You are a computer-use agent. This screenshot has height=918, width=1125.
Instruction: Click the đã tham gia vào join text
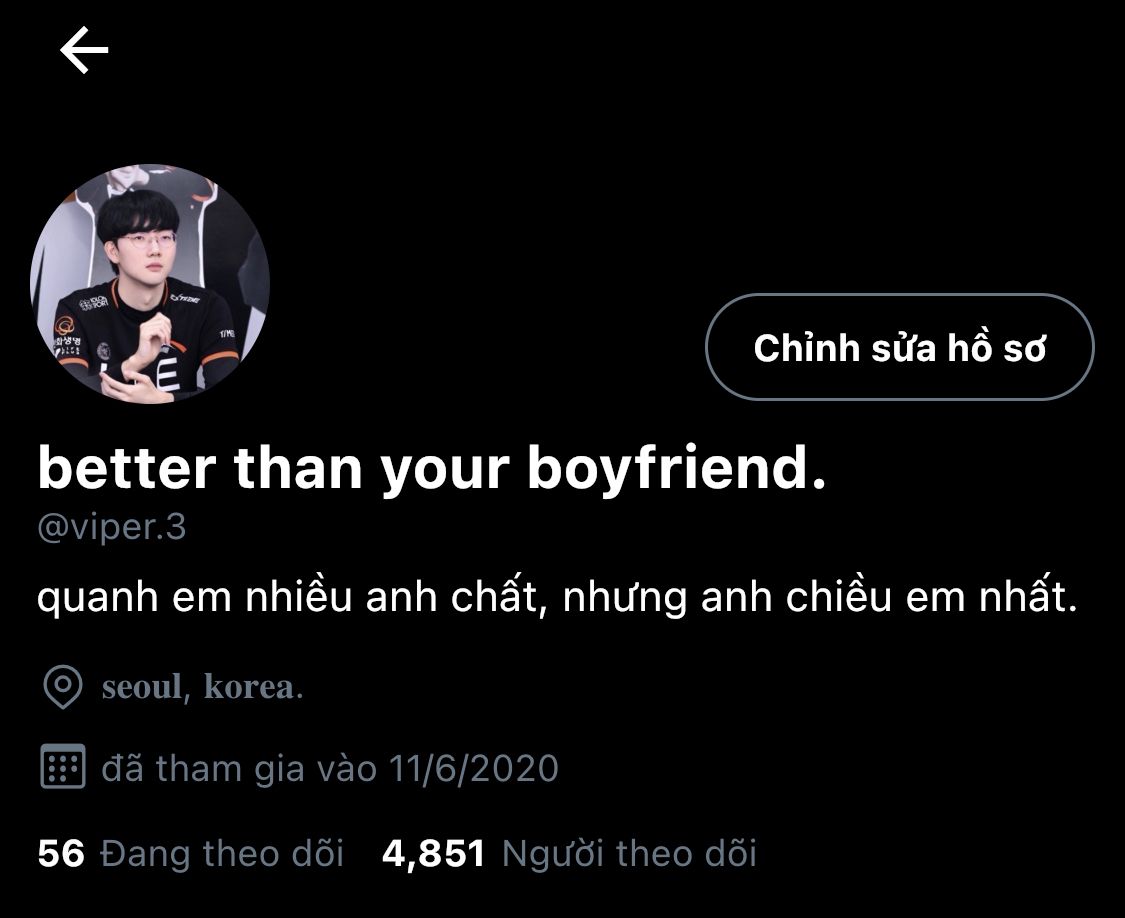point(239,768)
